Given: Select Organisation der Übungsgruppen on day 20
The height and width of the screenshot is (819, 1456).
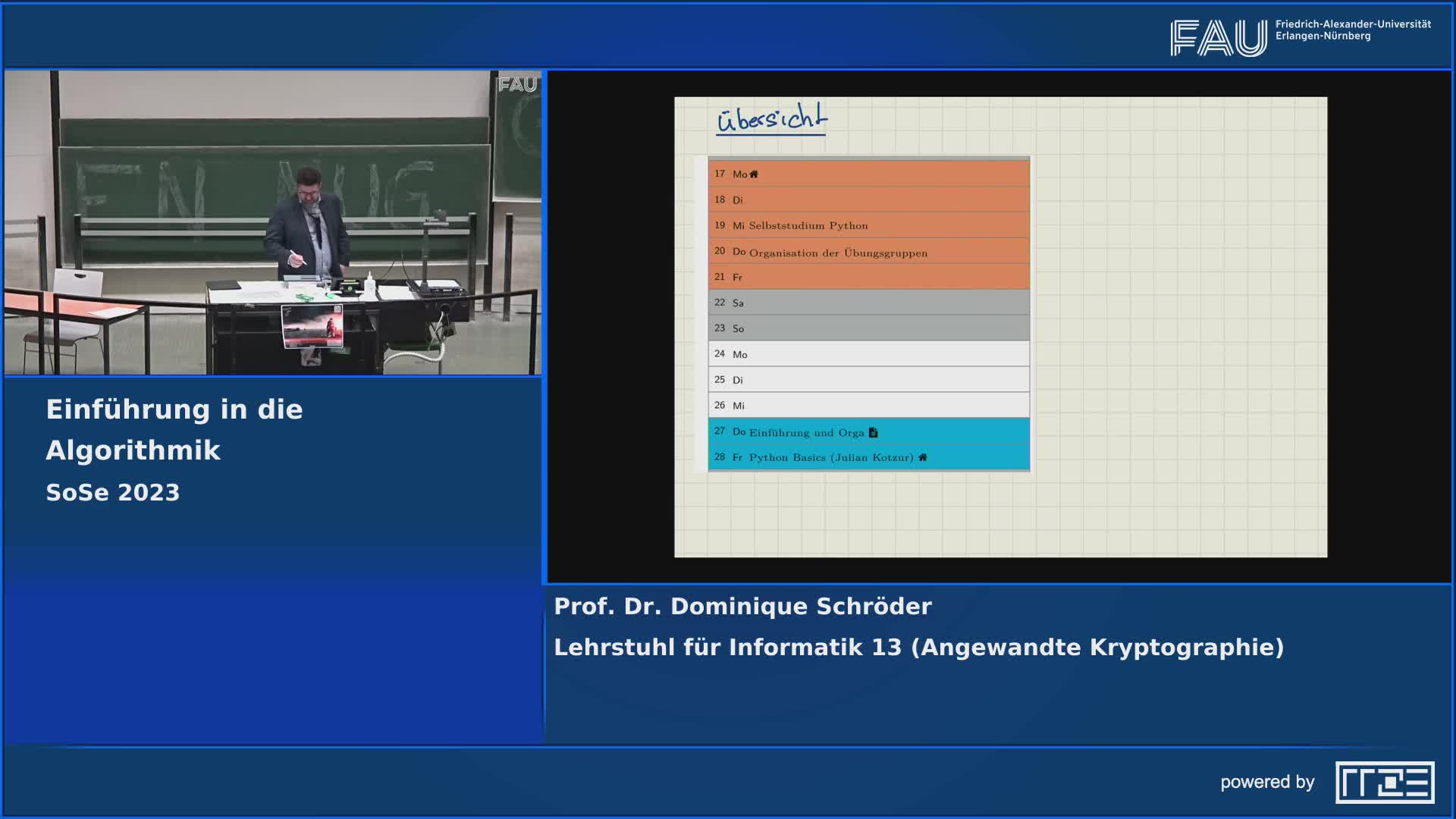Looking at the screenshot, I should 837,253.
